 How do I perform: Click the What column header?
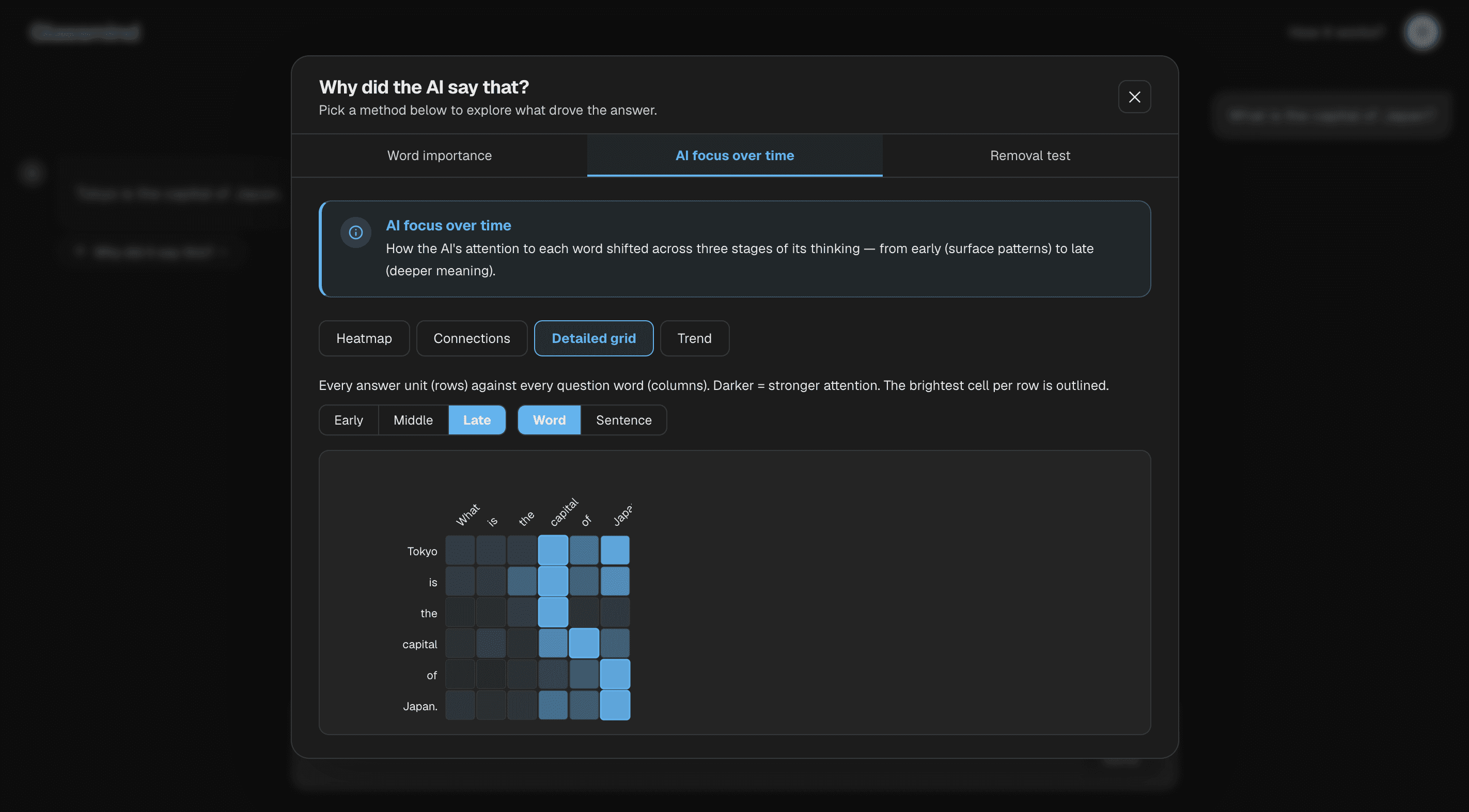click(x=468, y=514)
